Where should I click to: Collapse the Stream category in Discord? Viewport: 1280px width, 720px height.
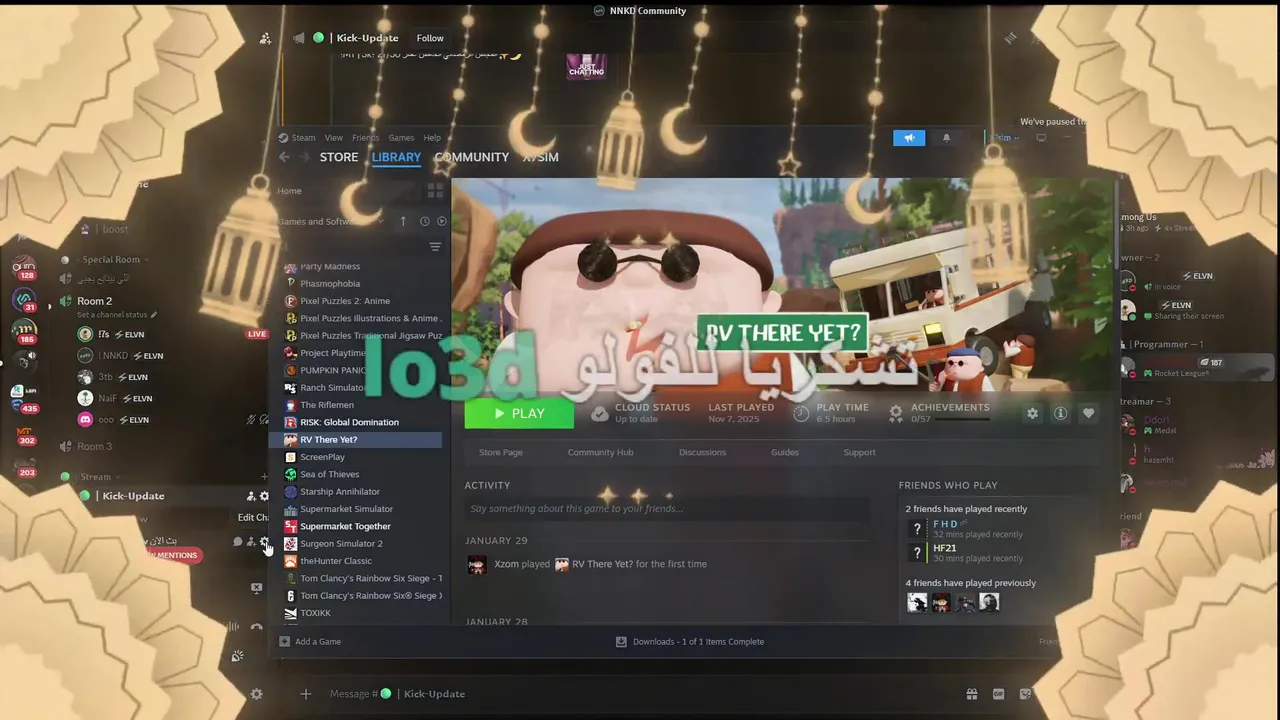95,477
